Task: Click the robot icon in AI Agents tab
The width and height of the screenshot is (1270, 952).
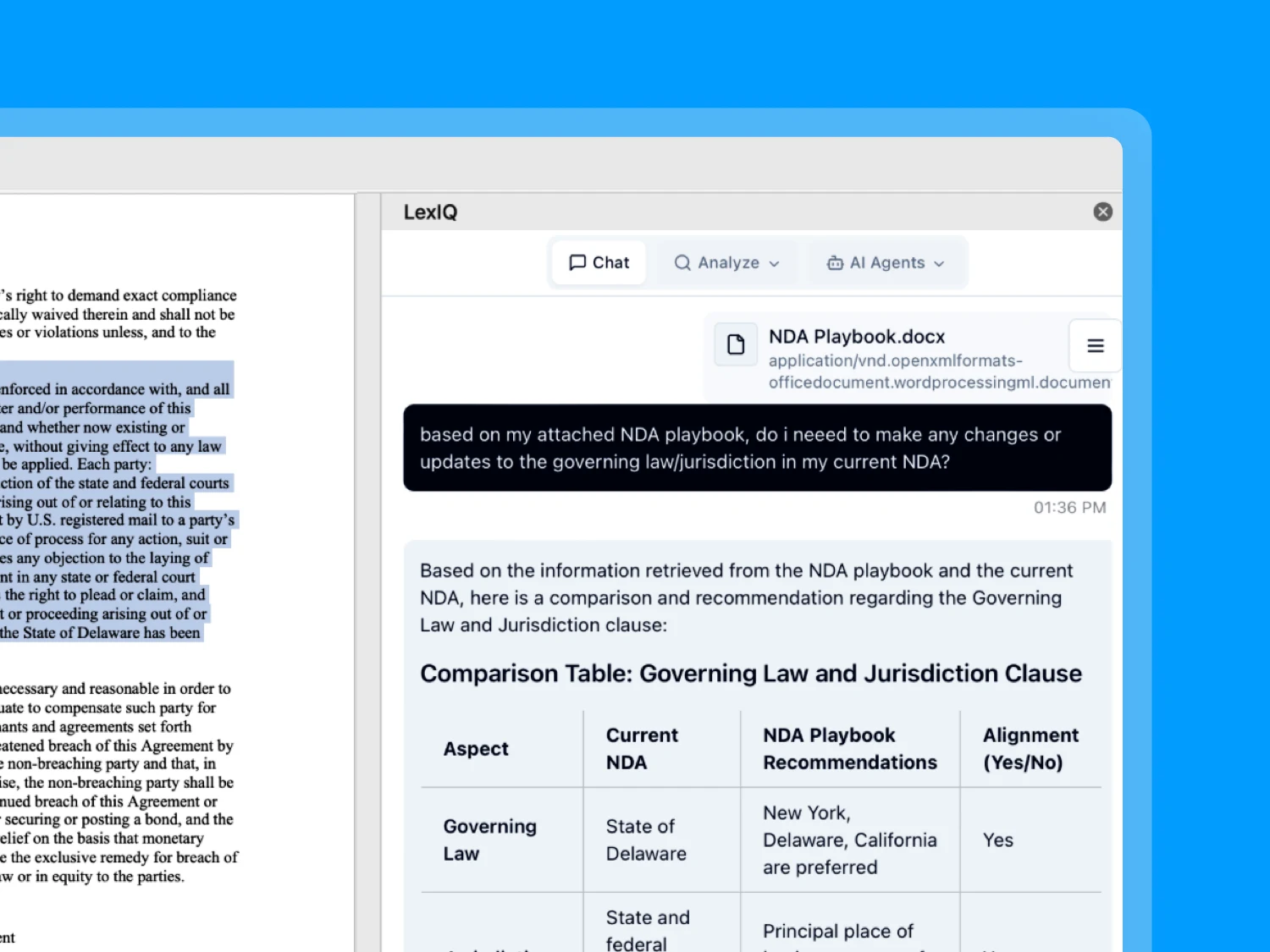Action: [x=835, y=263]
